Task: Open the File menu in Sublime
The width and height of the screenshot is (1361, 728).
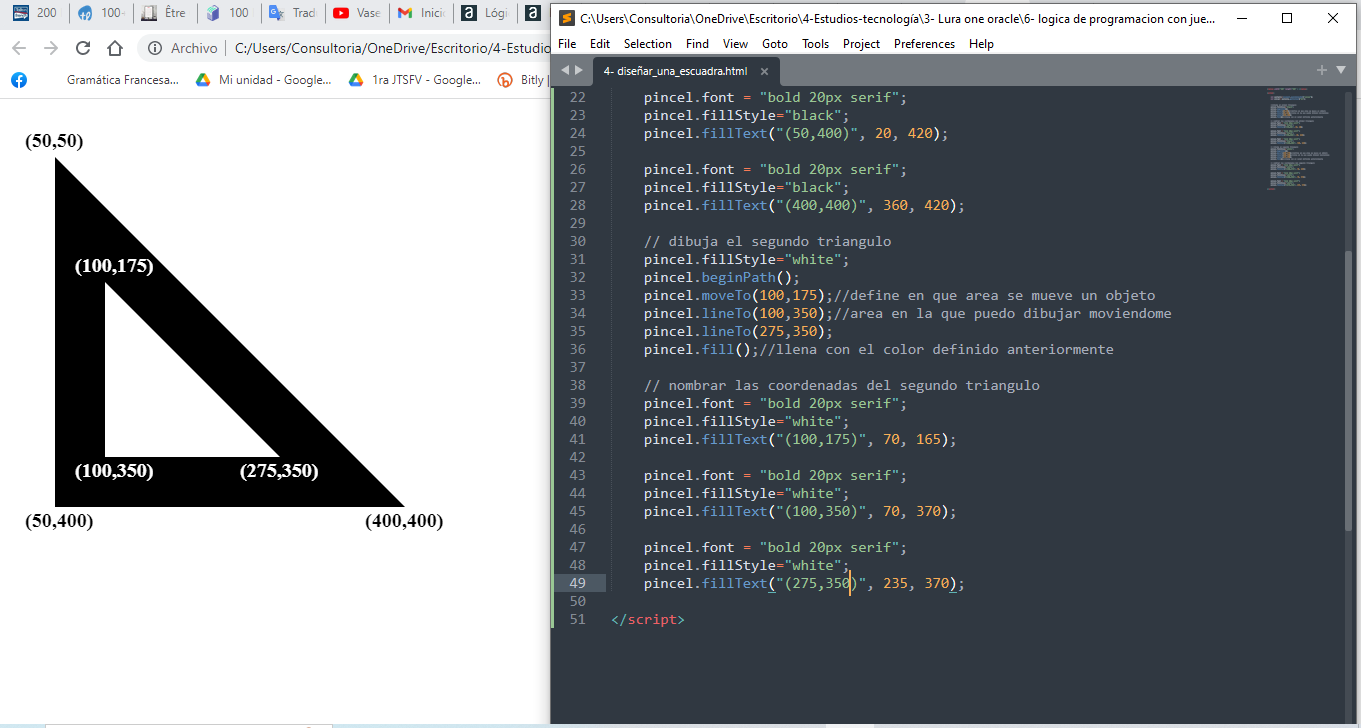Action: [x=567, y=44]
